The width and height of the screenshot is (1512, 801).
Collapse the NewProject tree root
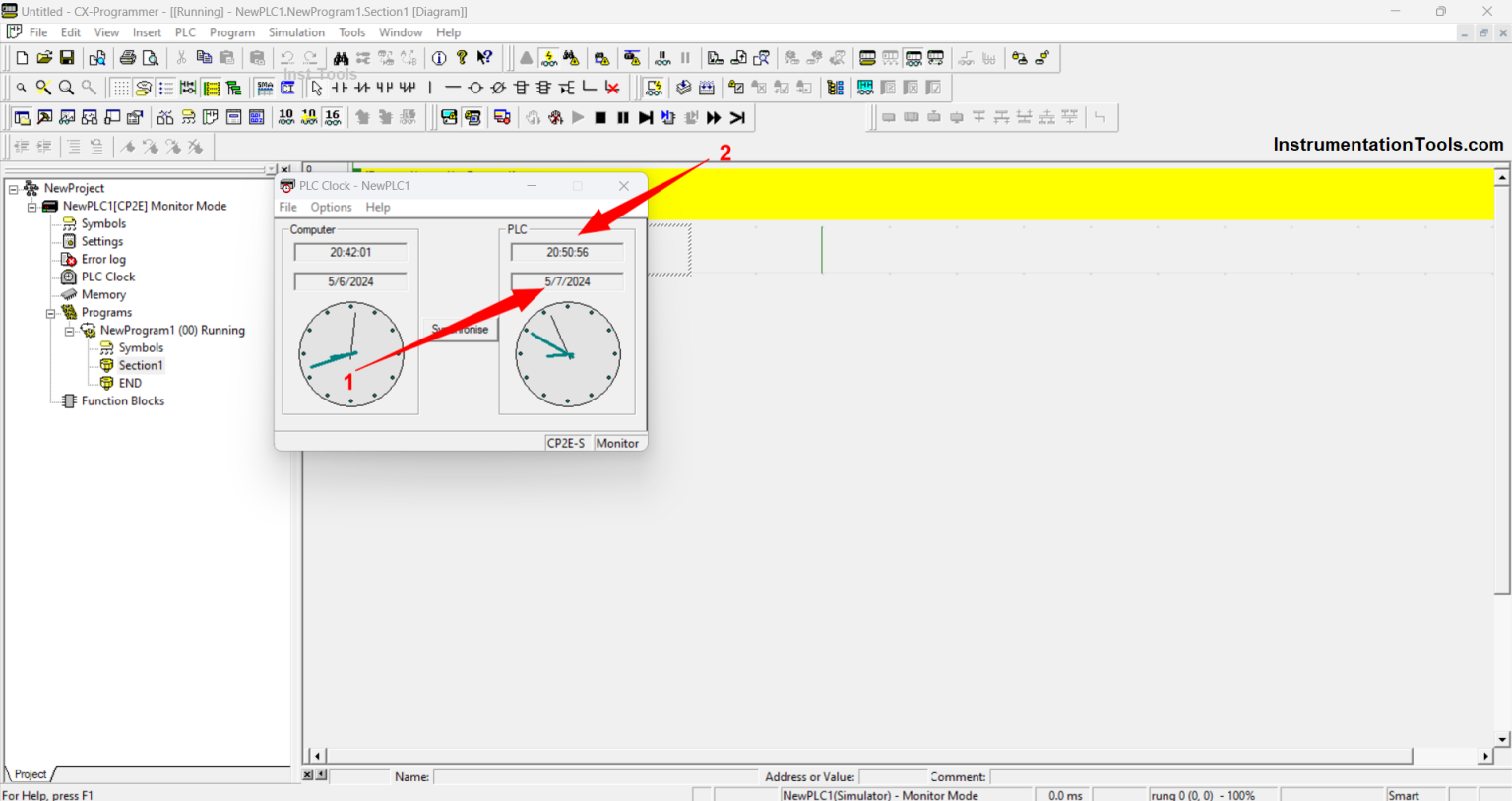14,188
